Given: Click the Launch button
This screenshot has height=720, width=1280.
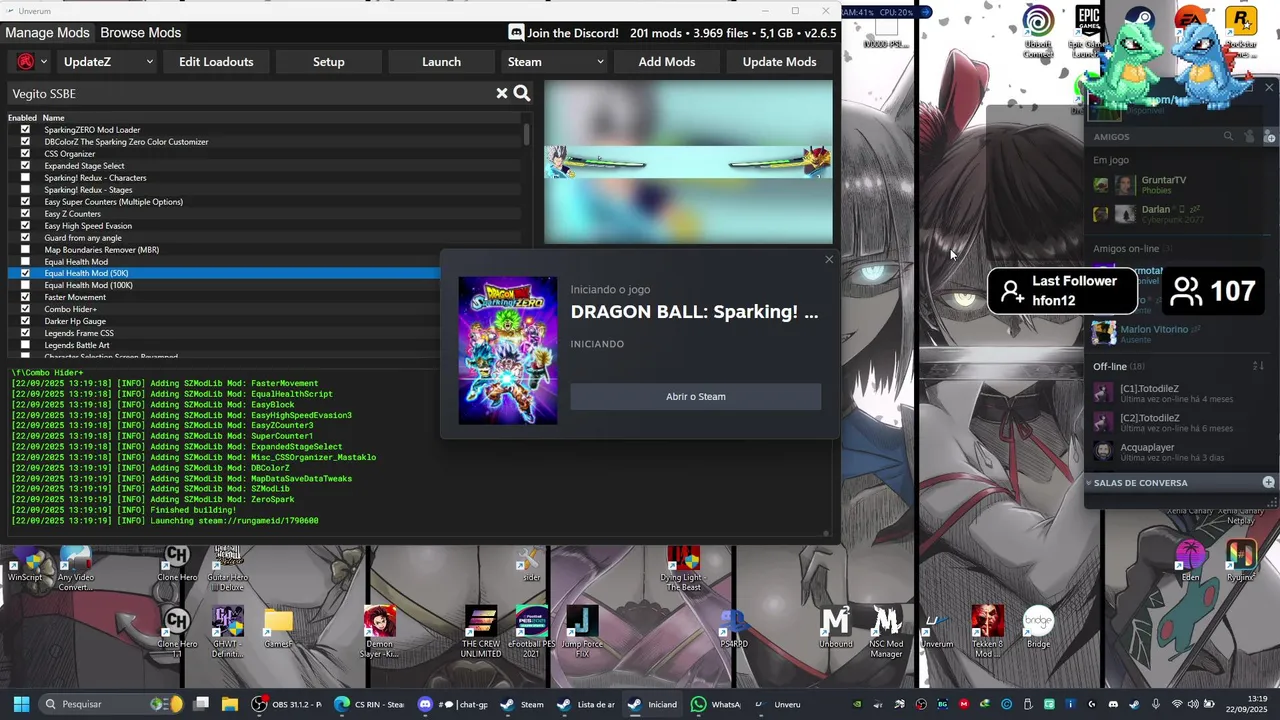Looking at the screenshot, I should [x=441, y=62].
